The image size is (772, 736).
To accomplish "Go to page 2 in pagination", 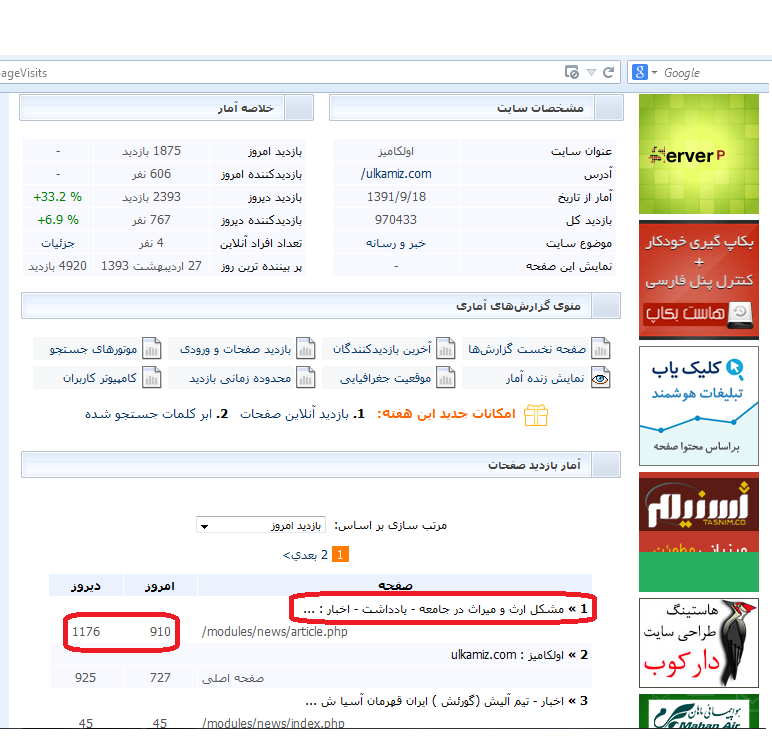I will (324, 554).
